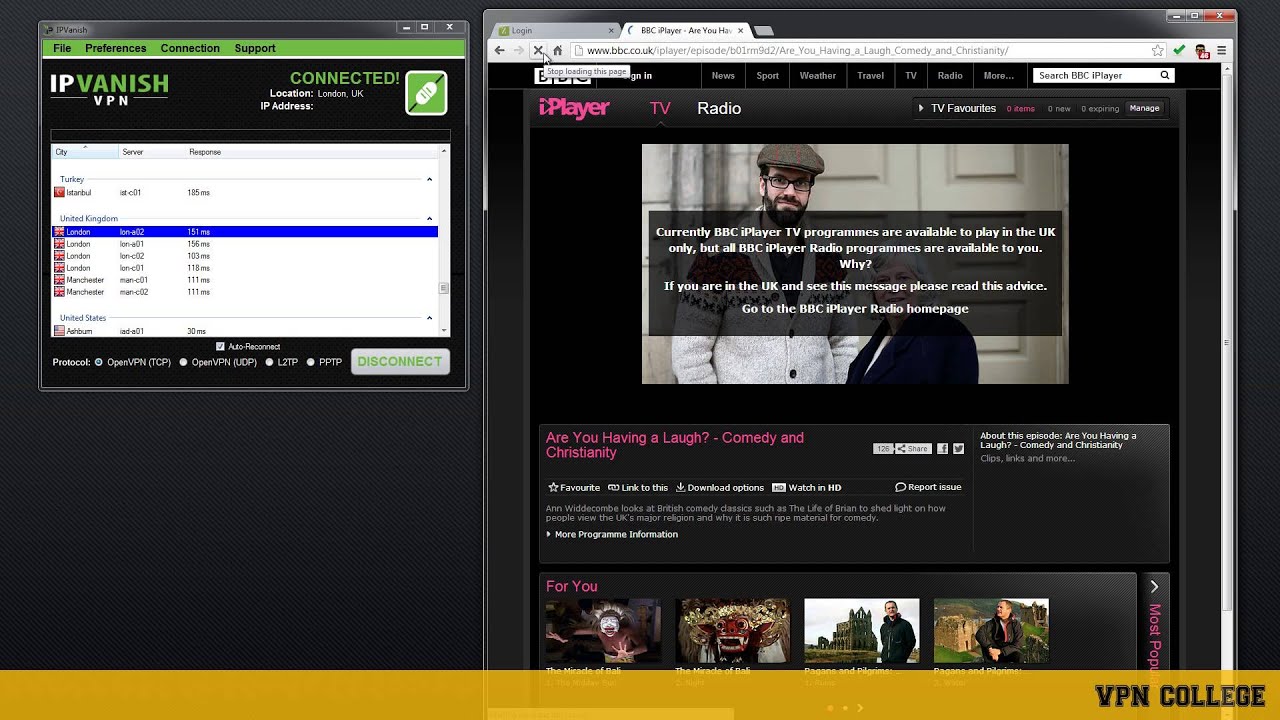The width and height of the screenshot is (1280, 720).
Task: Select the PPTP protocol
Action: coord(310,362)
